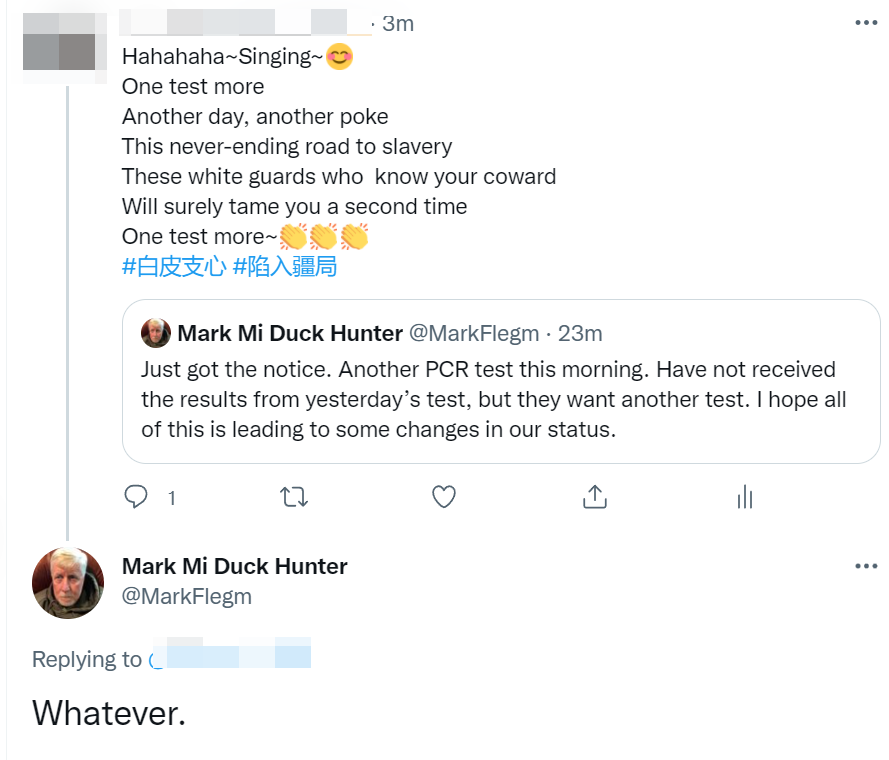Open three-dot menu on Mark's reply
The height and width of the screenshot is (760, 889).
point(866,566)
